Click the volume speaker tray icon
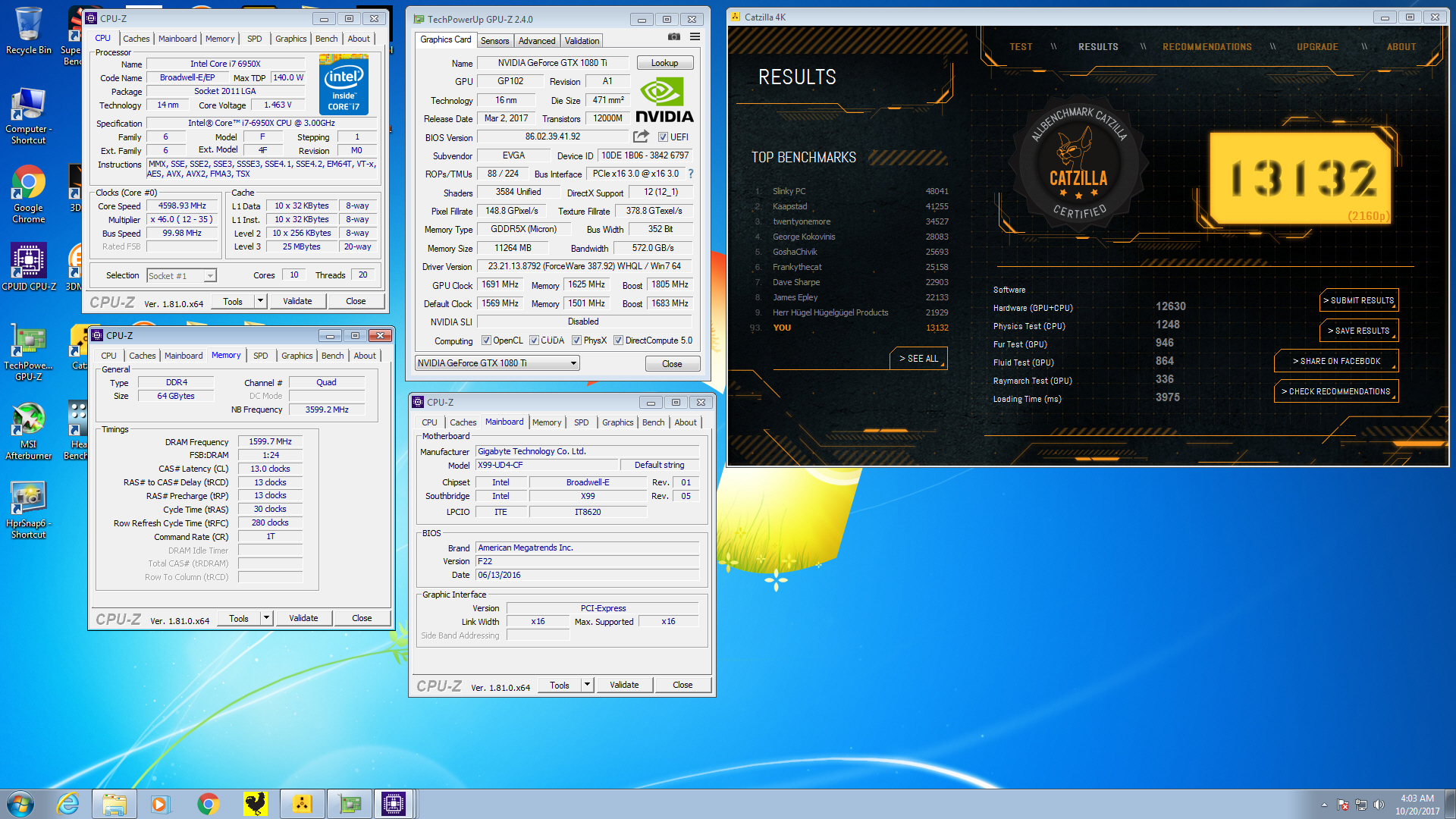The image size is (1456, 819). pos(1379,805)
